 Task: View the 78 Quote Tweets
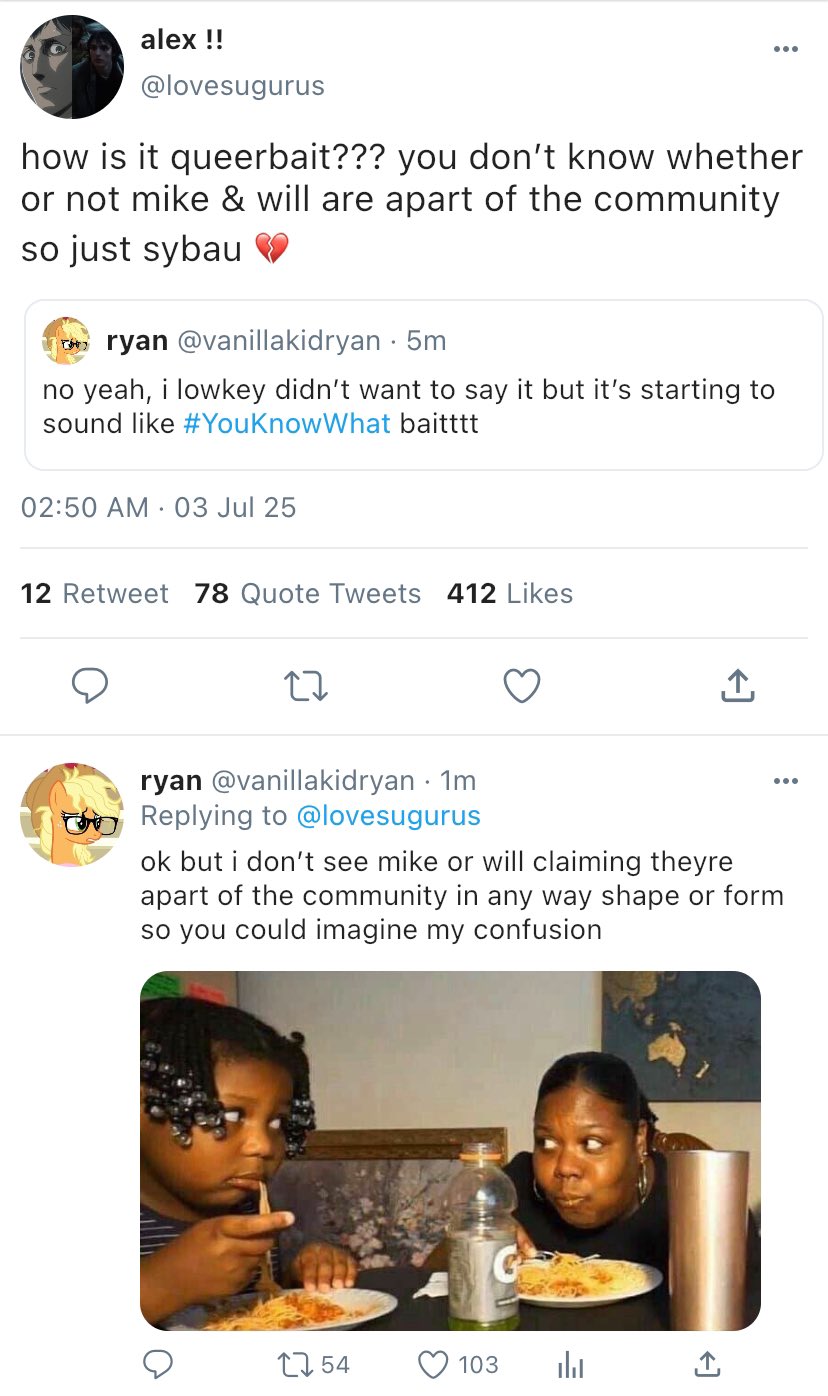(x=308, y=594)
